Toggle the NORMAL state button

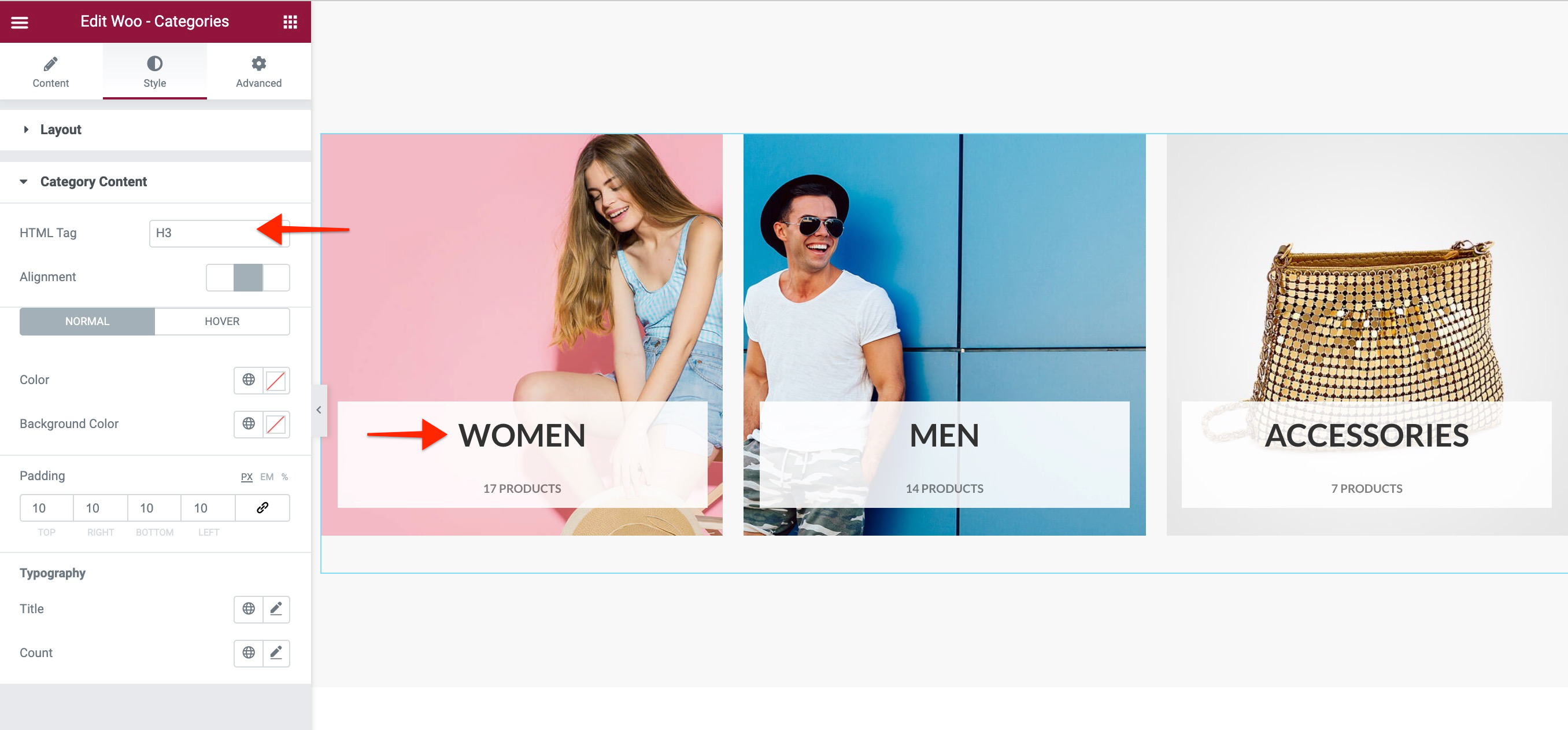click(87, 321)
